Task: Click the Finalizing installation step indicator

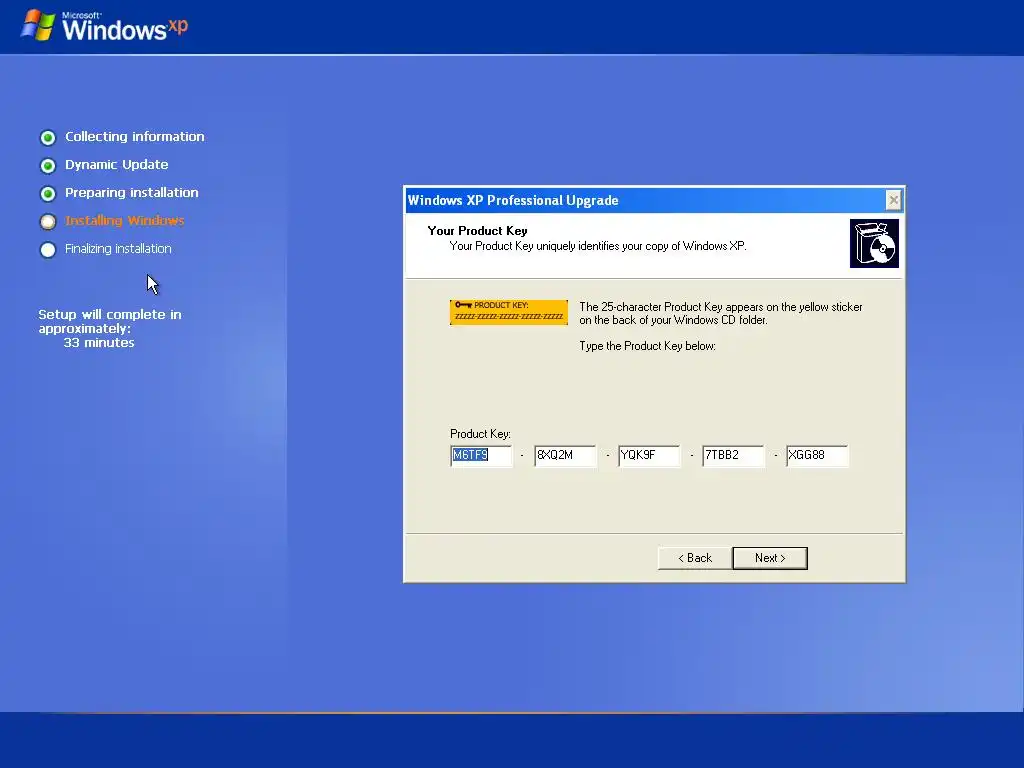Action: [x=48, y=250]
